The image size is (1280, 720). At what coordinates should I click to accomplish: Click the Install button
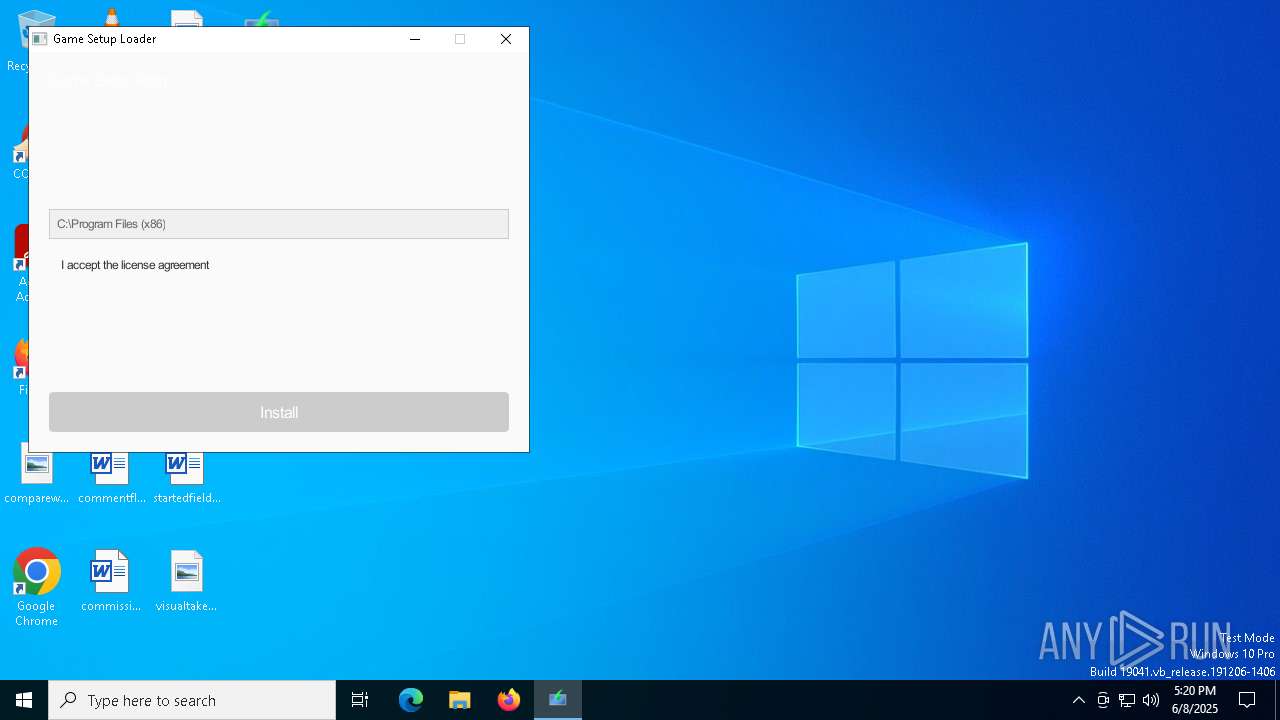[x=279, y=412]
